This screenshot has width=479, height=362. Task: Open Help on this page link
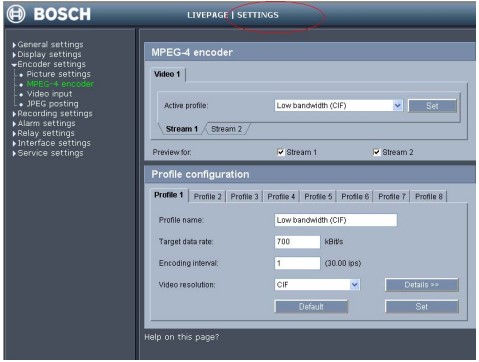pos(182,337)
